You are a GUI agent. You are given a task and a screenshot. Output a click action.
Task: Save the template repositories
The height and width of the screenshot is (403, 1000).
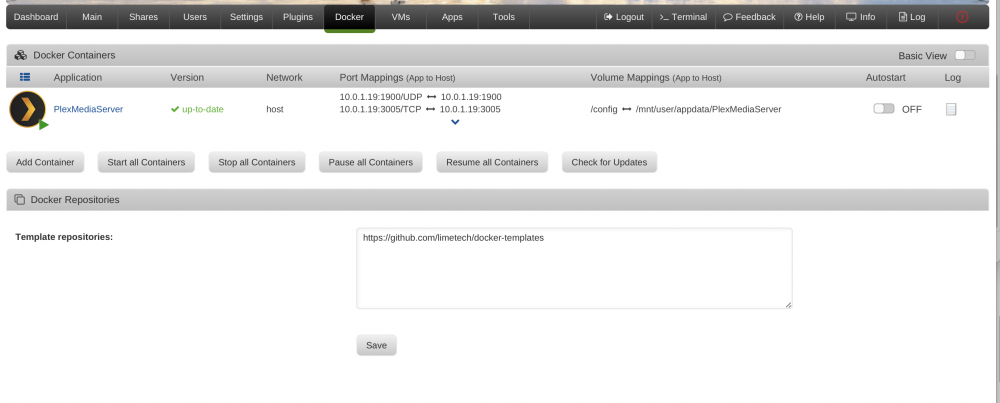(376, 345)
